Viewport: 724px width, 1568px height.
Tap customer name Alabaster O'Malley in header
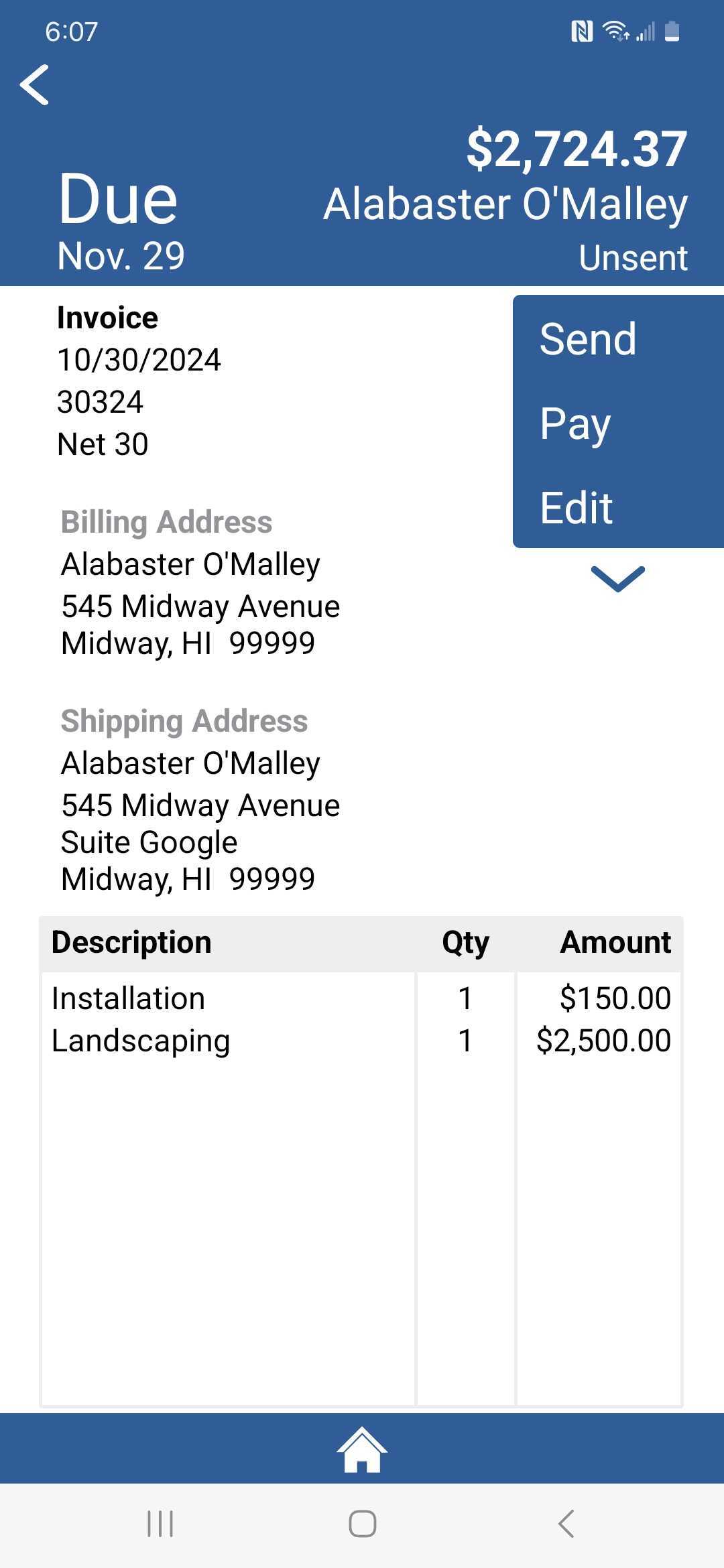click(505, 204)
